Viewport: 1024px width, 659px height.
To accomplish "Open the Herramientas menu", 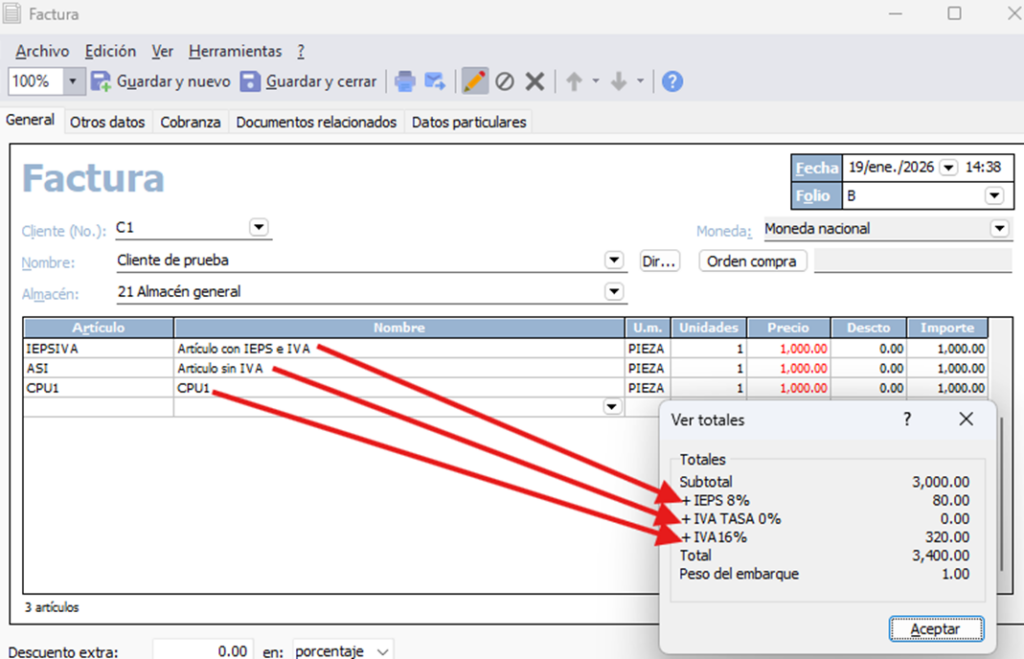I will [x=235, y=51].
